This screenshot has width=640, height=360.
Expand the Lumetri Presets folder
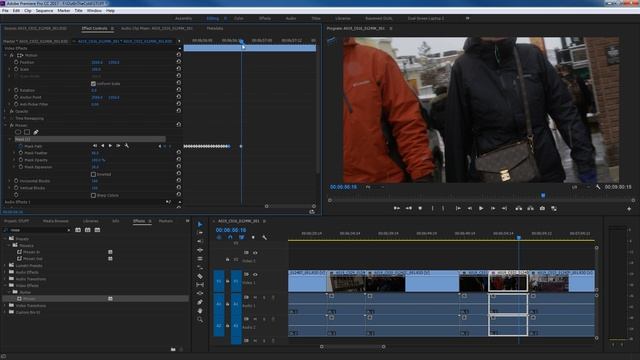pos(5,265)
